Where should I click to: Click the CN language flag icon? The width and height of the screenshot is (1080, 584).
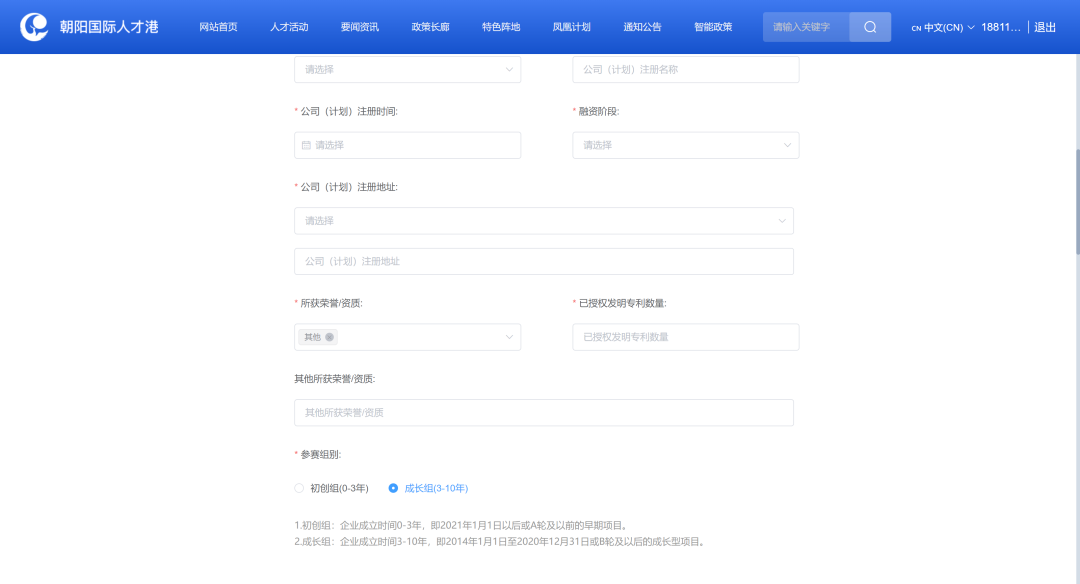point(915,28)
